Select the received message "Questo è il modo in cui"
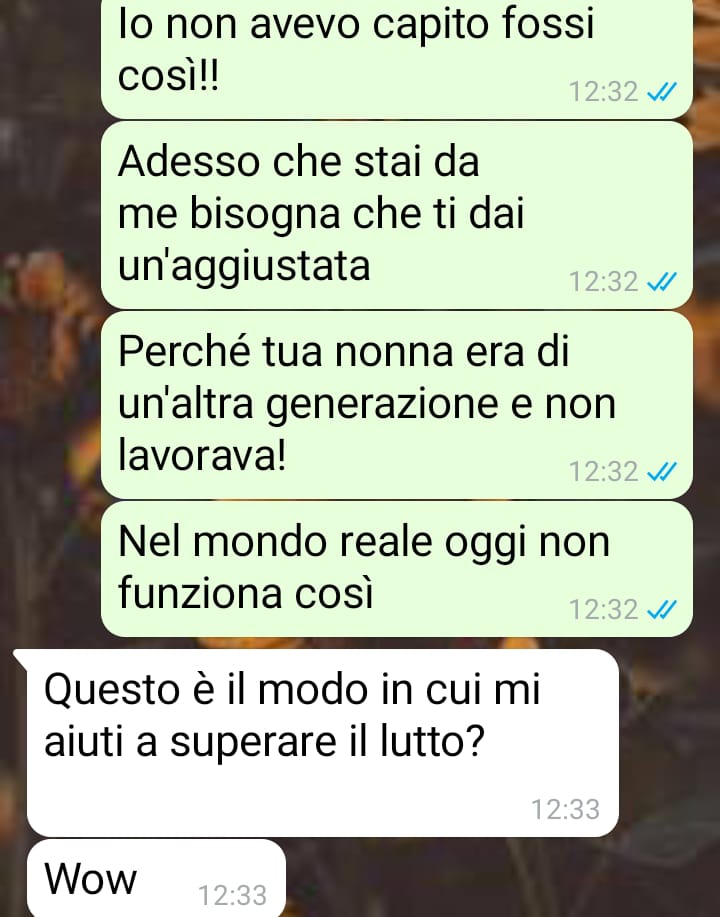The height and width of the screenshot is (917, 720). pyautogui.click(x=322, y=743)
